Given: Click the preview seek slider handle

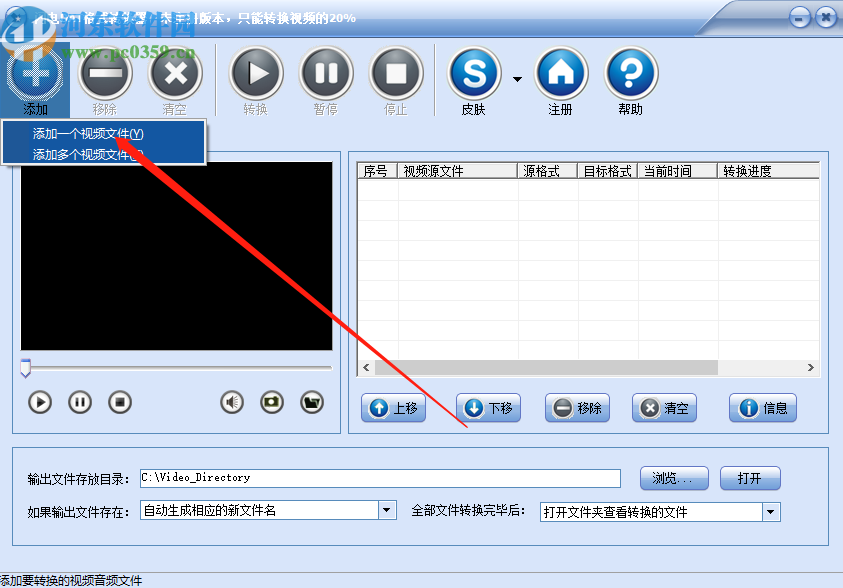Looking at the screenshot, I should point(25,368).
